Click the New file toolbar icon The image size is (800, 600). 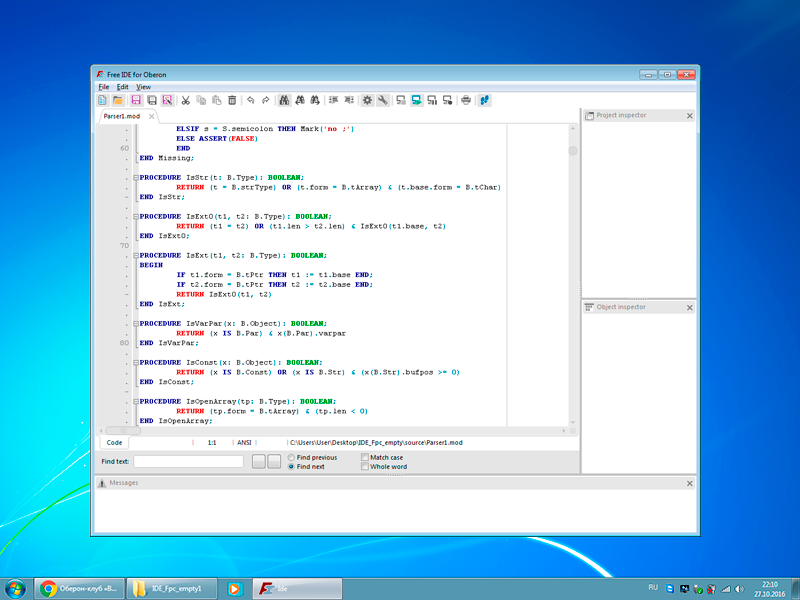pos(103,100)
